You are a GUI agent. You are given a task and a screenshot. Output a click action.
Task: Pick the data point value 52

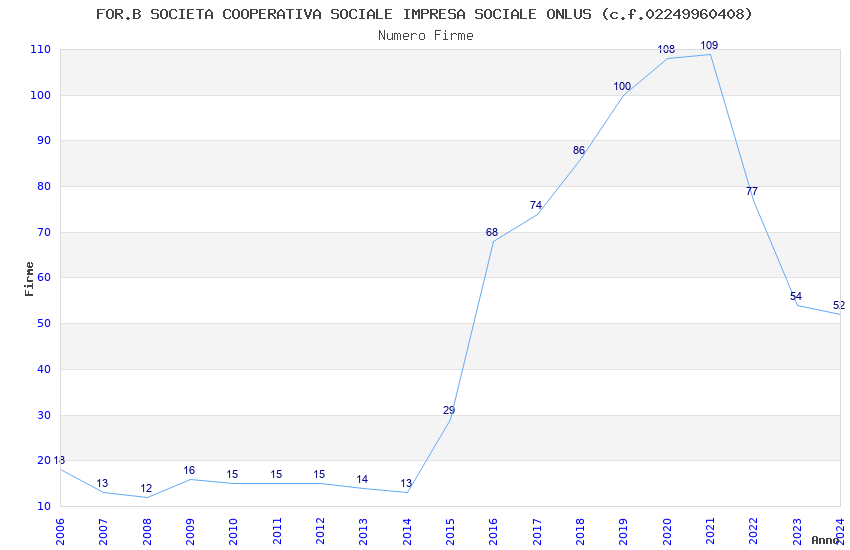point(839,306)
